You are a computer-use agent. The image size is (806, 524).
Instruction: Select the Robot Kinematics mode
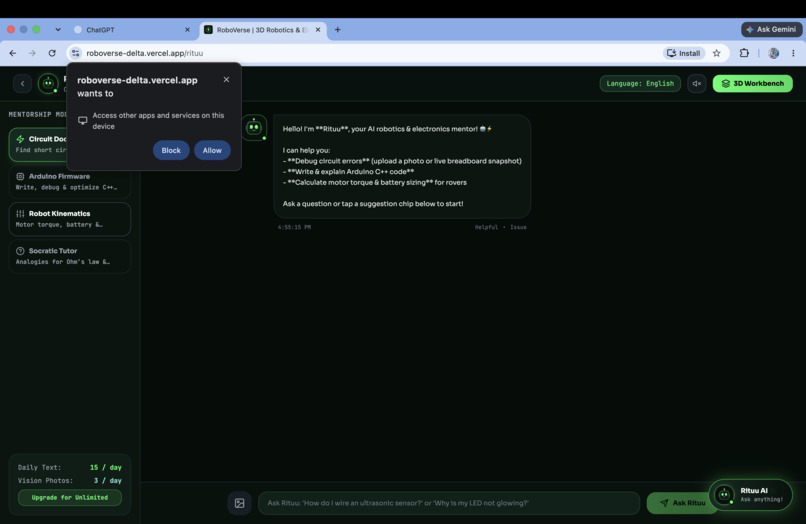[x=69, y=219]
